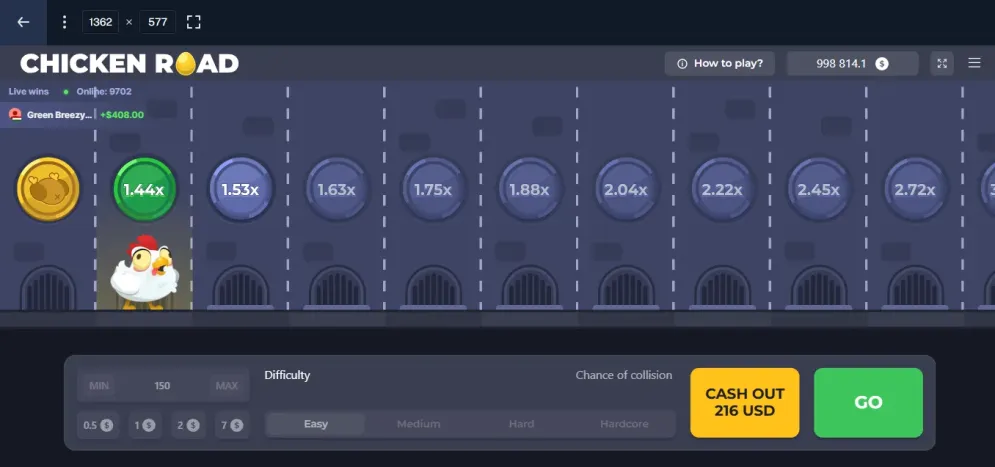995x467 pixels.
Task: Click the 2.04x multiplier coin
Action: pyautogui.click(x=626, y=189)
